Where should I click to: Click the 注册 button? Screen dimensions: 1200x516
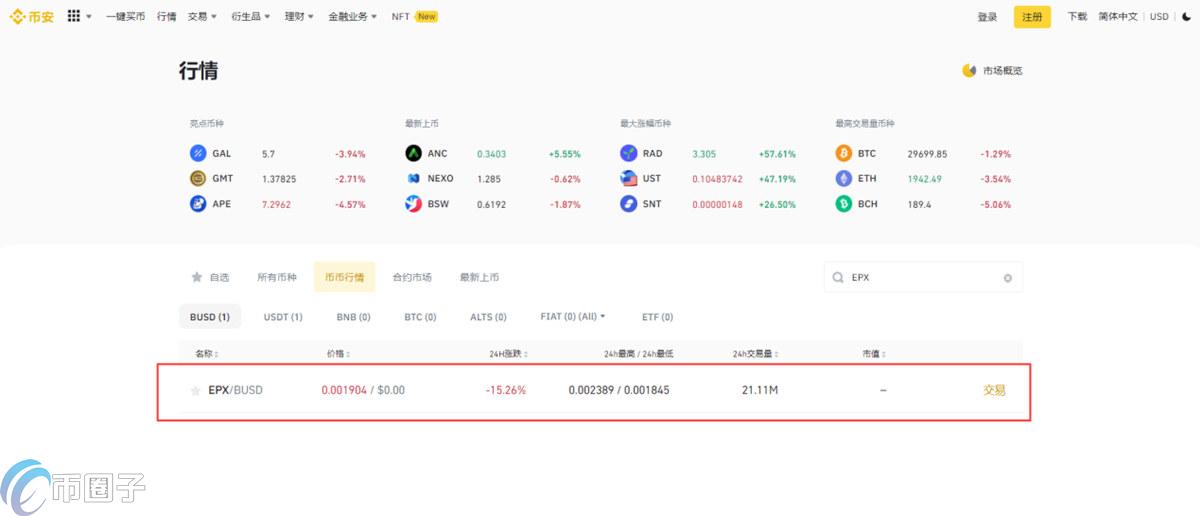pyautogui.click(x=1032, y=17)
